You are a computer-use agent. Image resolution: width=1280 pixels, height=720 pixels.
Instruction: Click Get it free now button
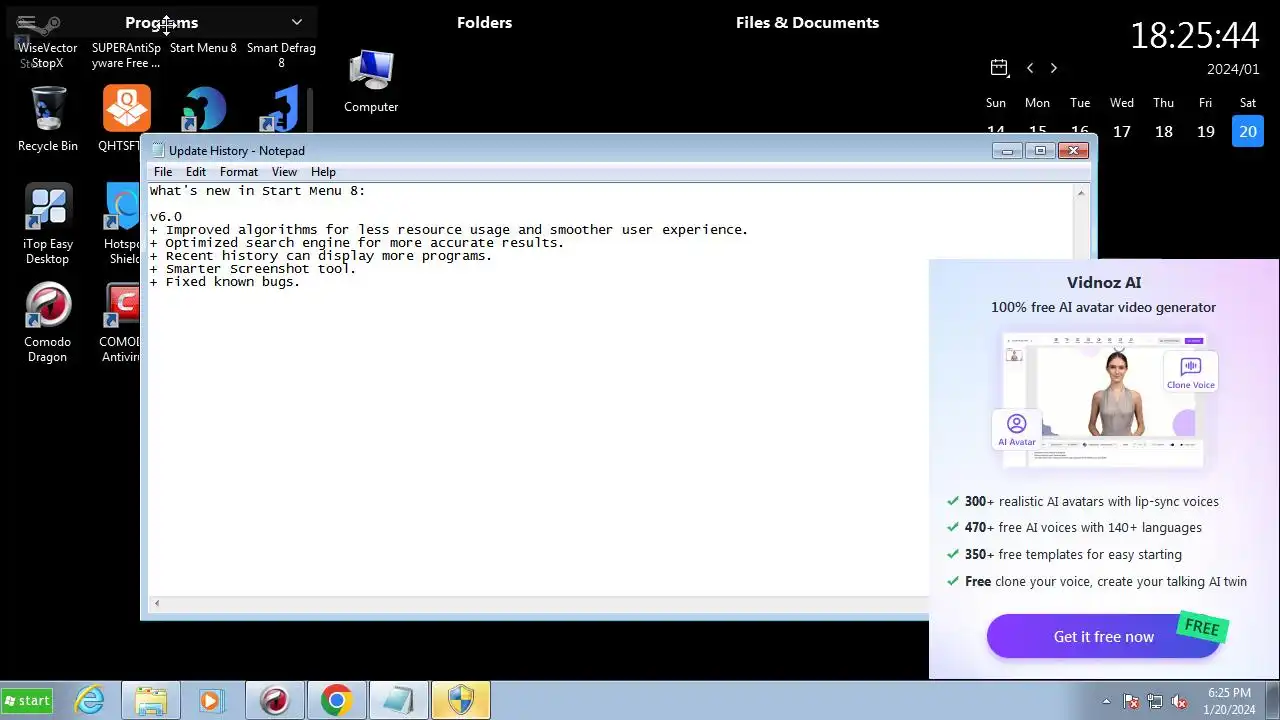(x=1104, y=636)
